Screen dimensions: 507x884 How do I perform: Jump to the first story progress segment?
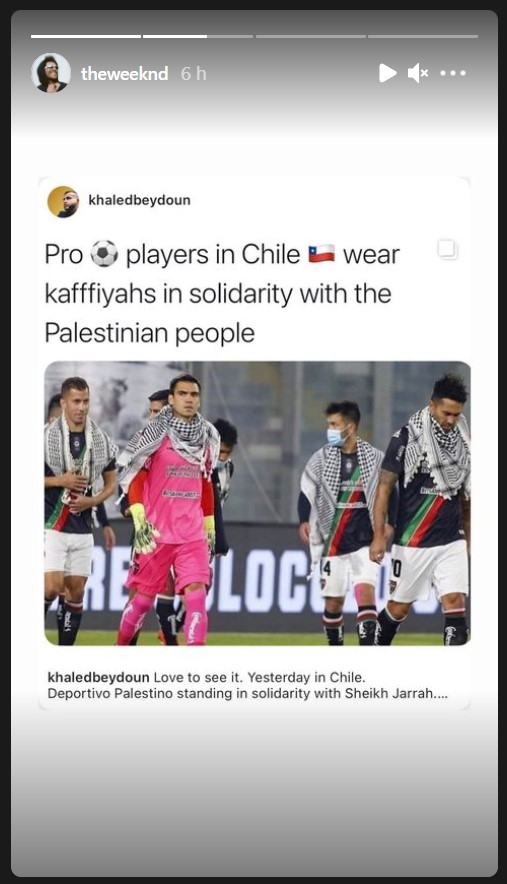click(86, 36)
